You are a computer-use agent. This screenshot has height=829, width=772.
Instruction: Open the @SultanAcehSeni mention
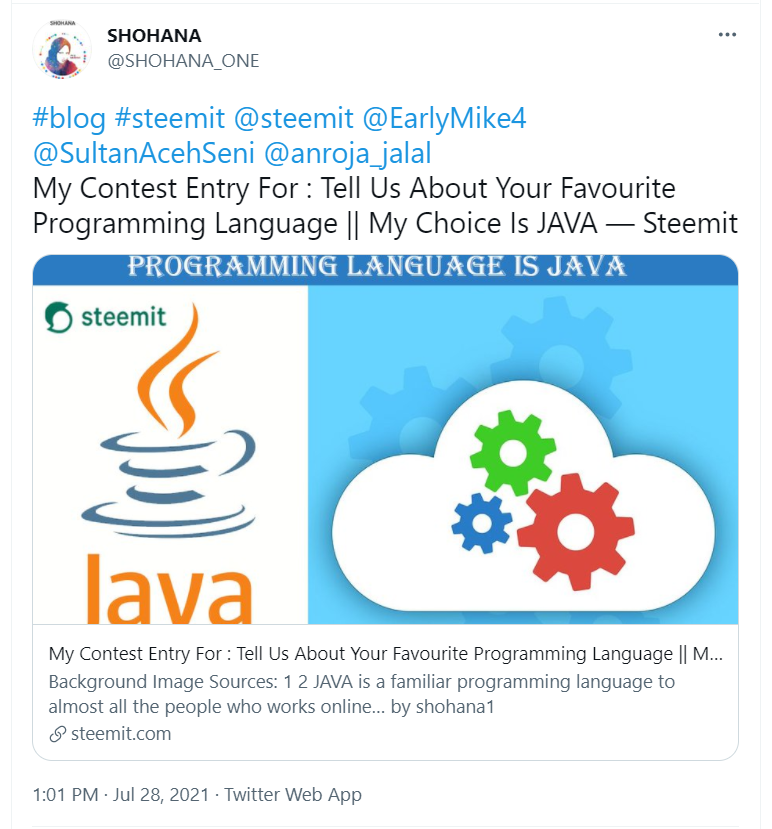pos(144,153)
